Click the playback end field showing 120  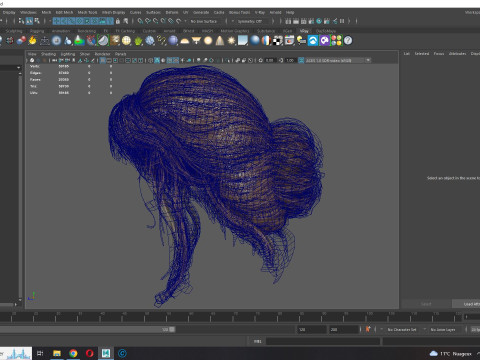tap(312, 329)
